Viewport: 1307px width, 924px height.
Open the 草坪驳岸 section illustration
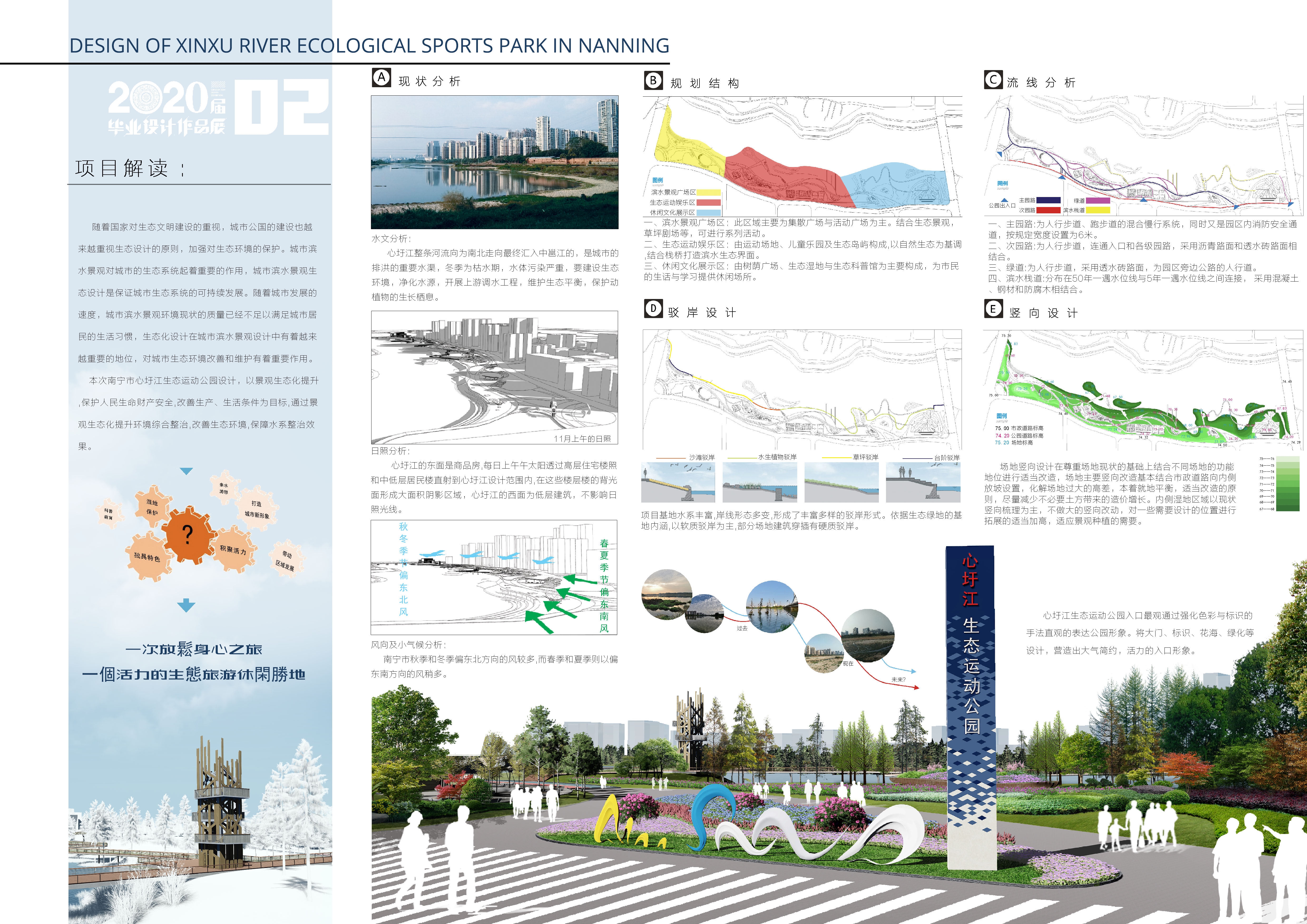coord(841,482)
